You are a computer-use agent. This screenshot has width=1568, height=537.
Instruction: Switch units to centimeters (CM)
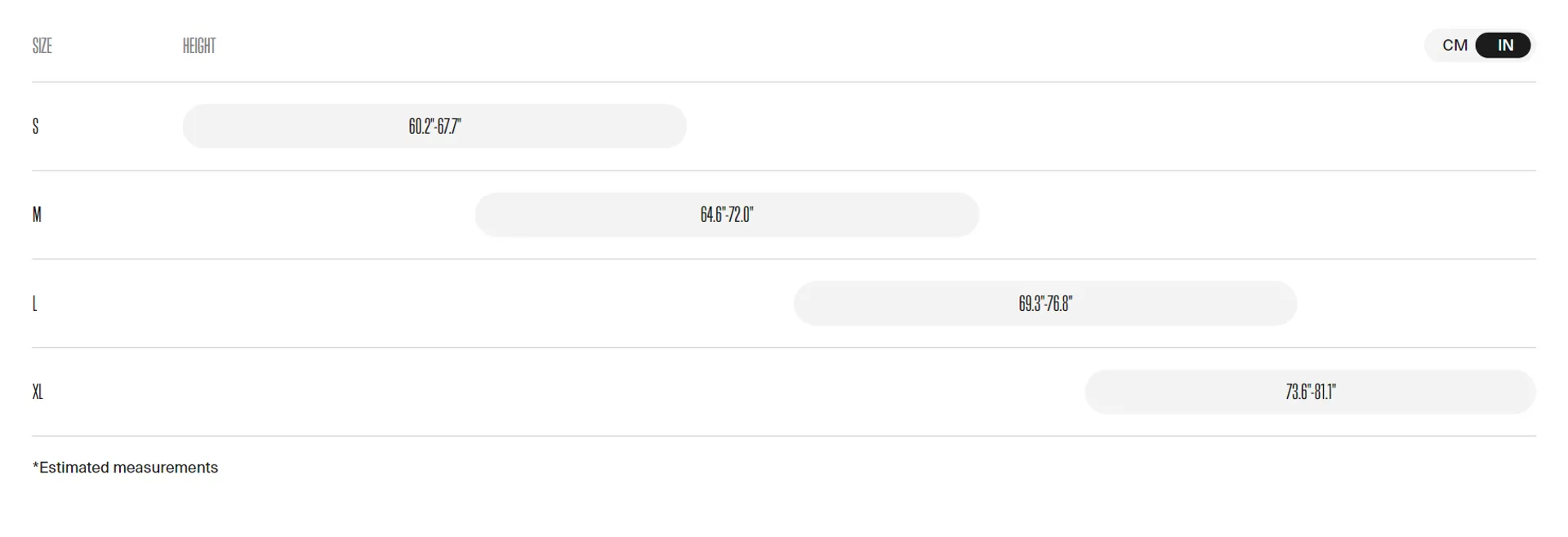pyautogui.click(x=1454, y=46)
